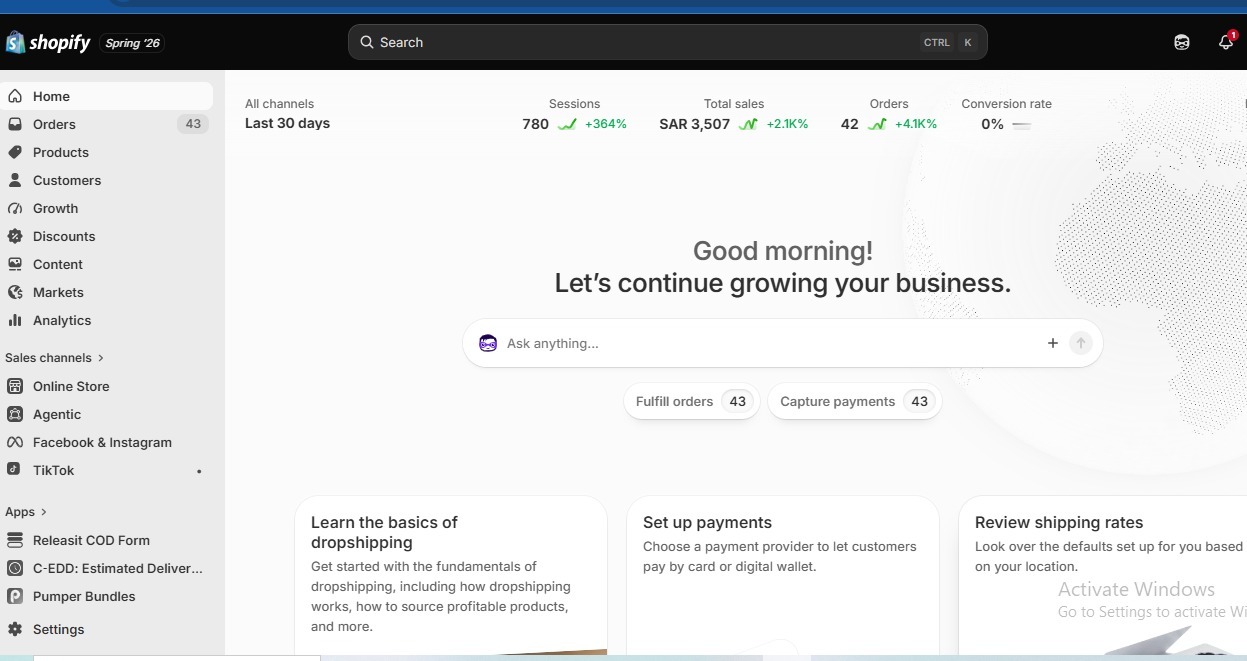Image resolution: width=1247 pixels, height=661 pixels.
Task: Change the Last 30 days range
Action: point(287,123)
